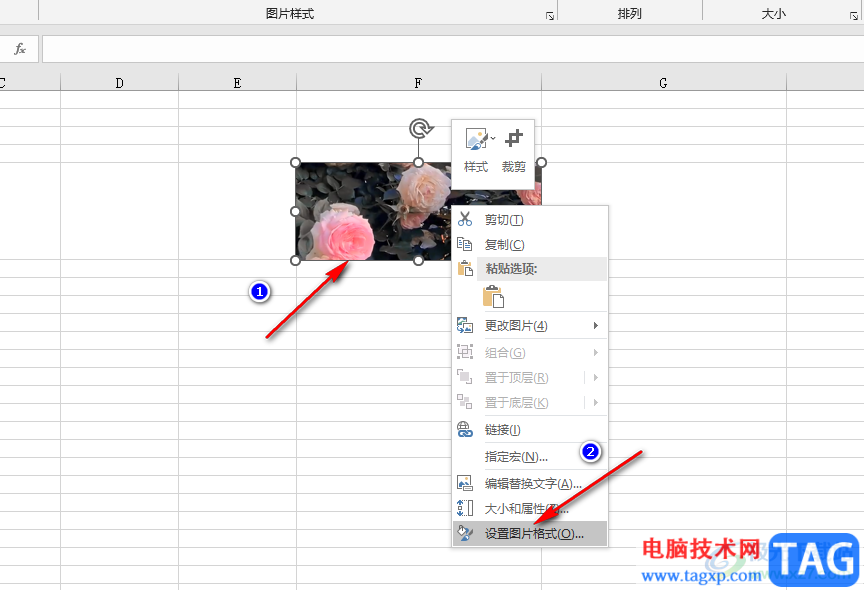Select 指定宏(N)... menu entry

529,457
